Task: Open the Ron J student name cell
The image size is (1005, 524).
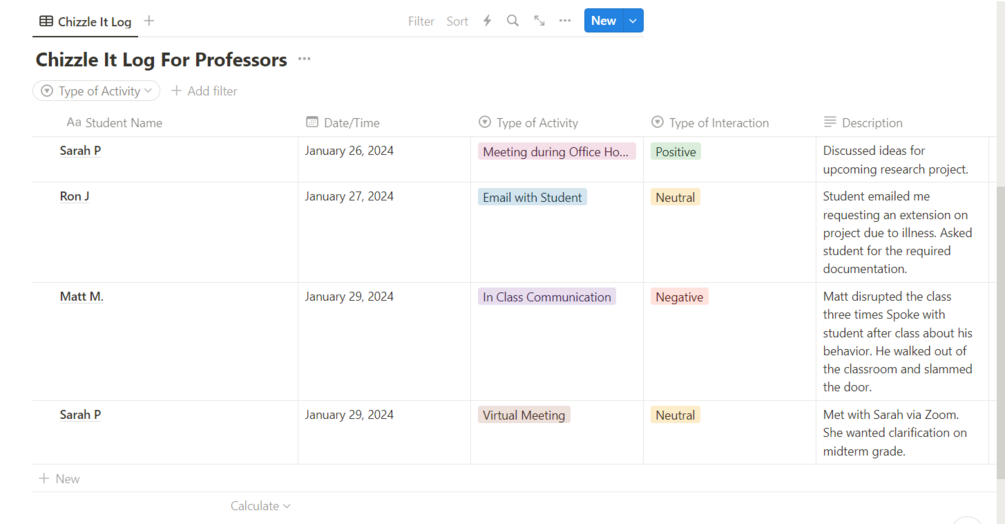Action: [75, 197]
